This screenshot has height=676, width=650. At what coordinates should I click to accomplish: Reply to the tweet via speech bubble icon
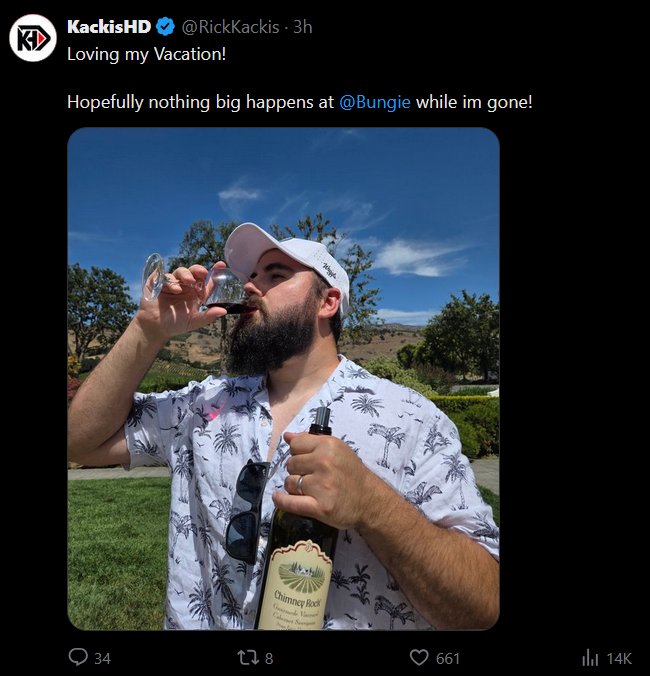pyautogui.click(x=78, y=657)
